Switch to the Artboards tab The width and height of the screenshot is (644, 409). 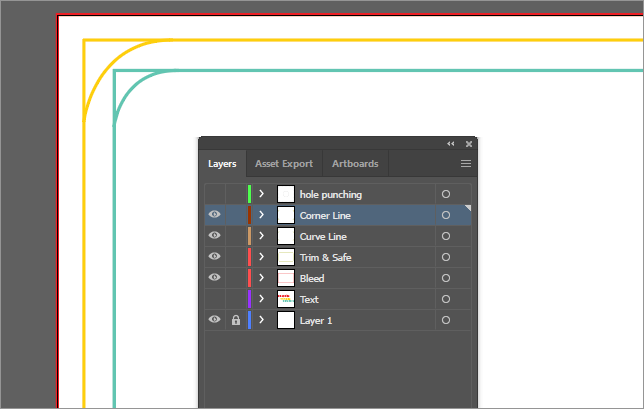point(355,164)
